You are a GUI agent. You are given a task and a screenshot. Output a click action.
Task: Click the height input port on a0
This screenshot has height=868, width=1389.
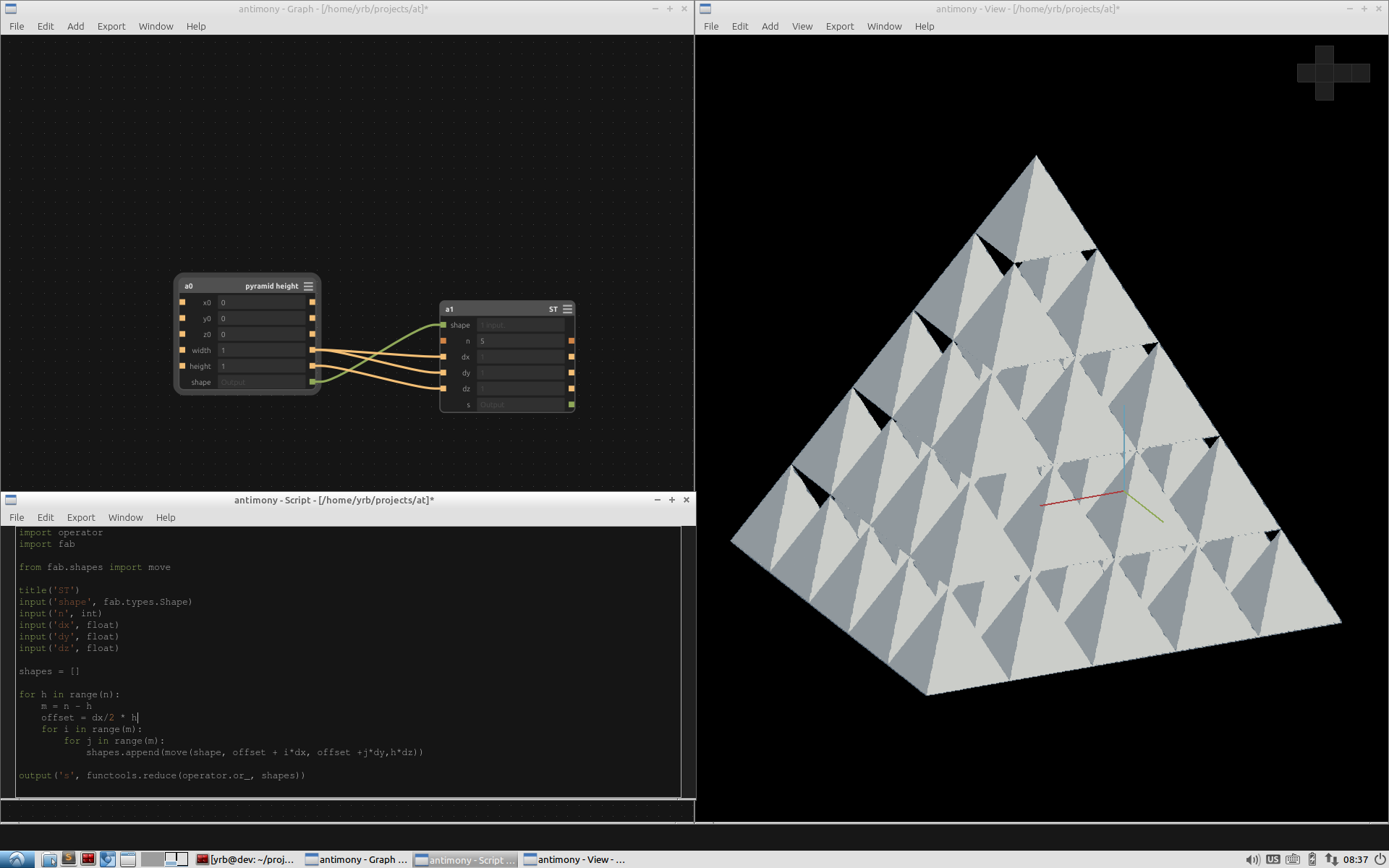click(x=182, y=366)
